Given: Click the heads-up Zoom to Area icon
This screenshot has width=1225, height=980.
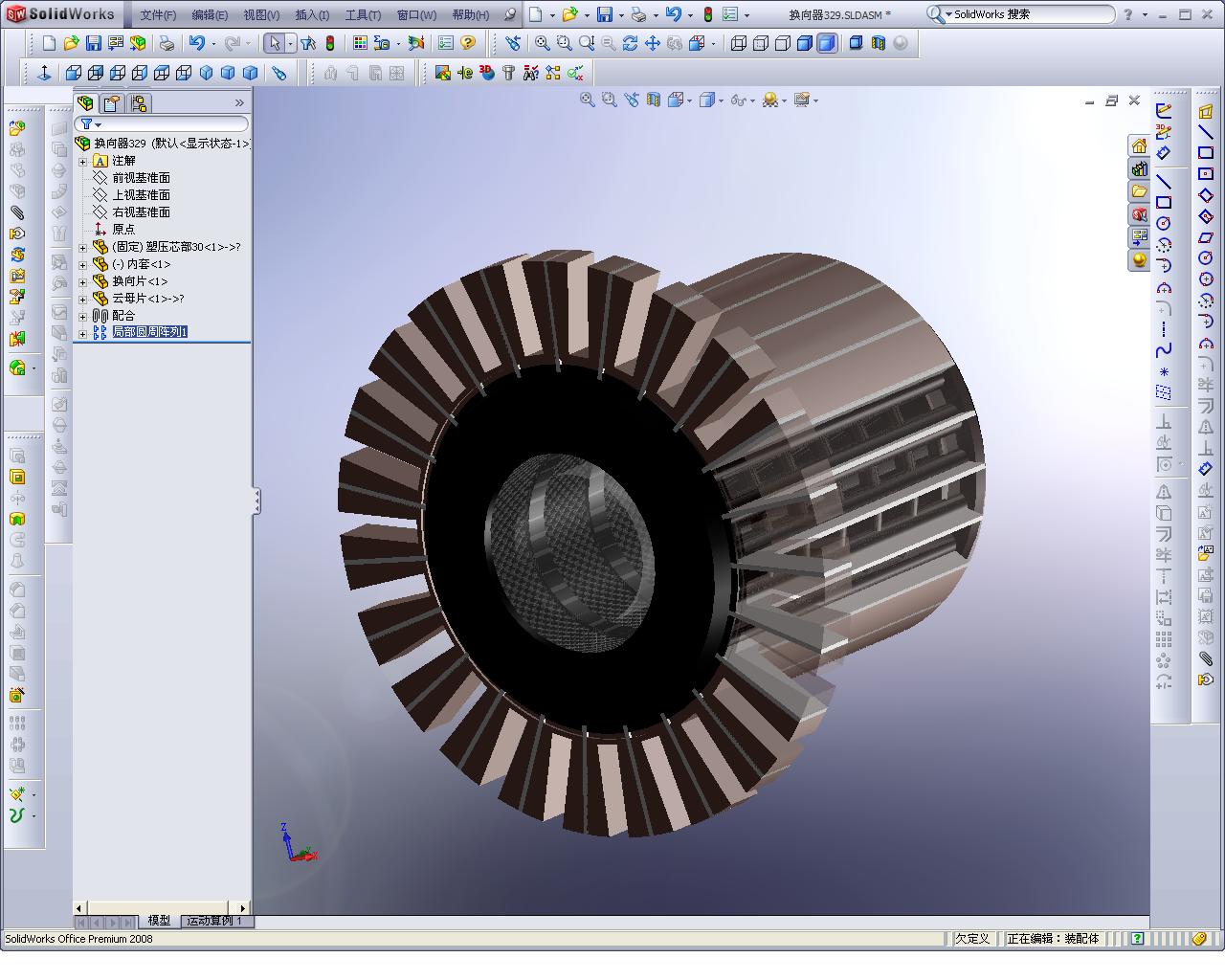Looking at the screenshot, I should pos(609,100).
